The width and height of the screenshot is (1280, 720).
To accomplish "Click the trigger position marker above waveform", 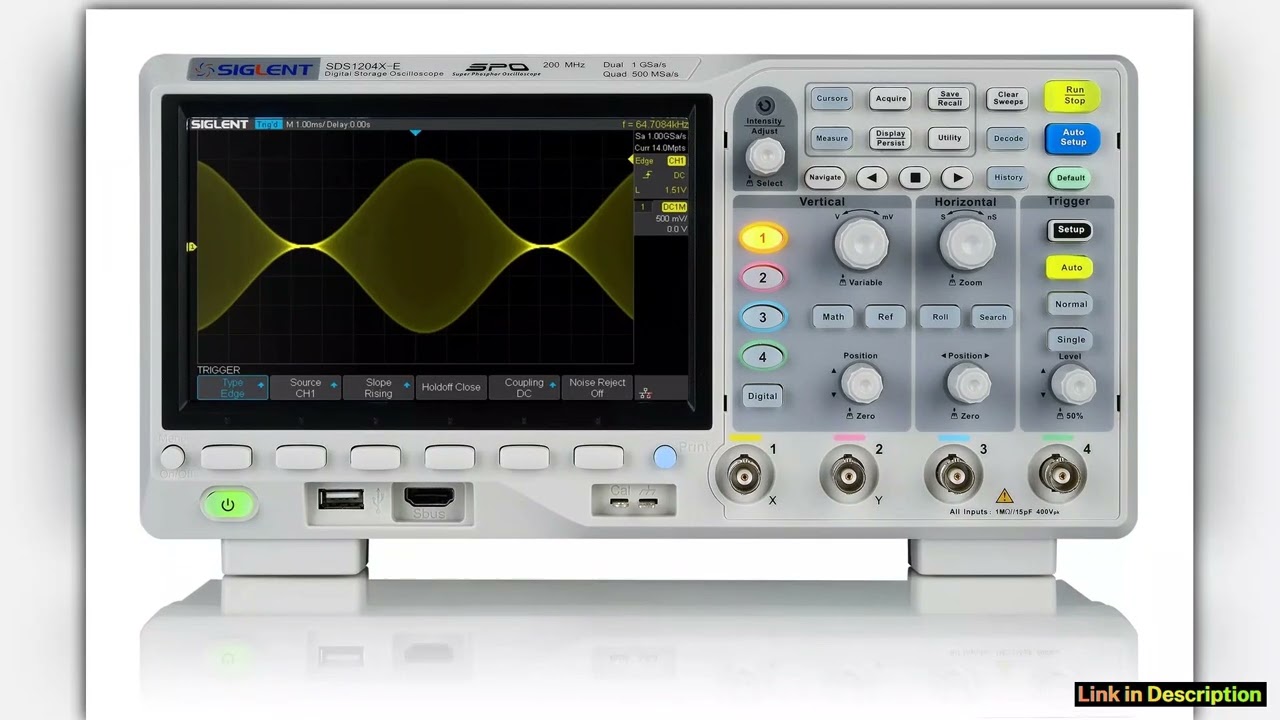I will point(416,132).
